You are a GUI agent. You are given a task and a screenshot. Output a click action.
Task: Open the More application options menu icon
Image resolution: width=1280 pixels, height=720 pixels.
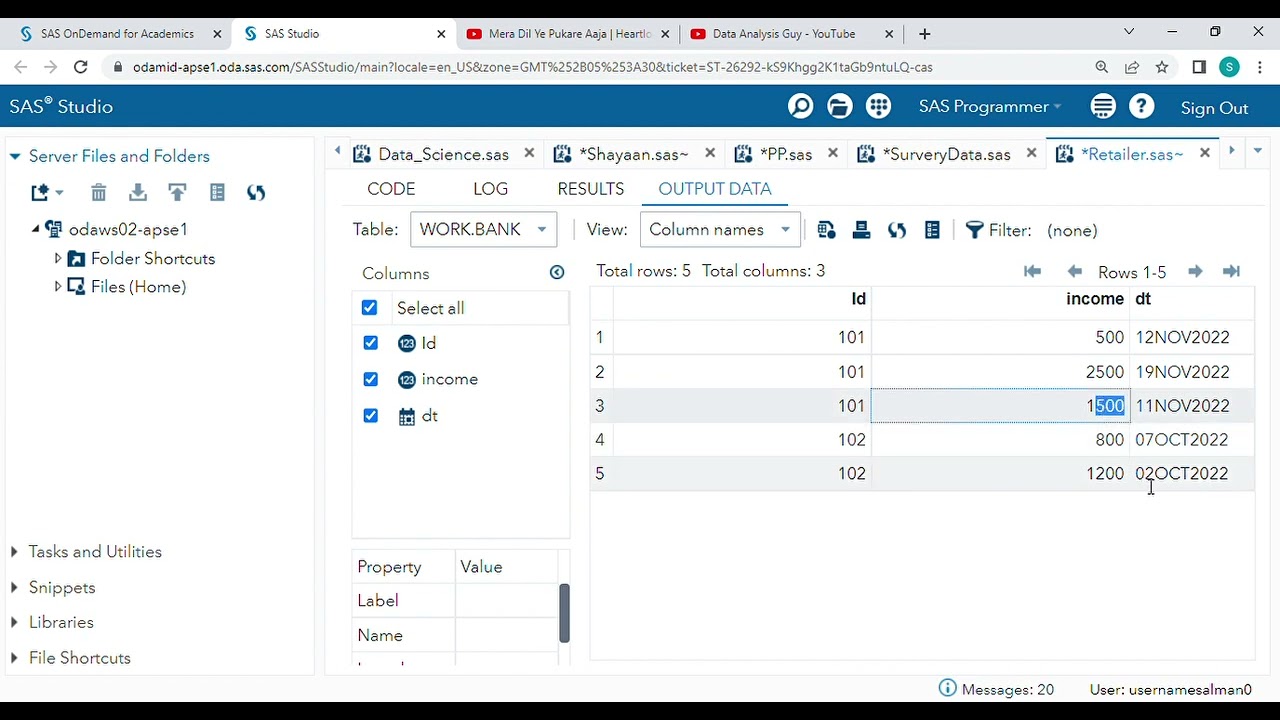point(1103,107)
